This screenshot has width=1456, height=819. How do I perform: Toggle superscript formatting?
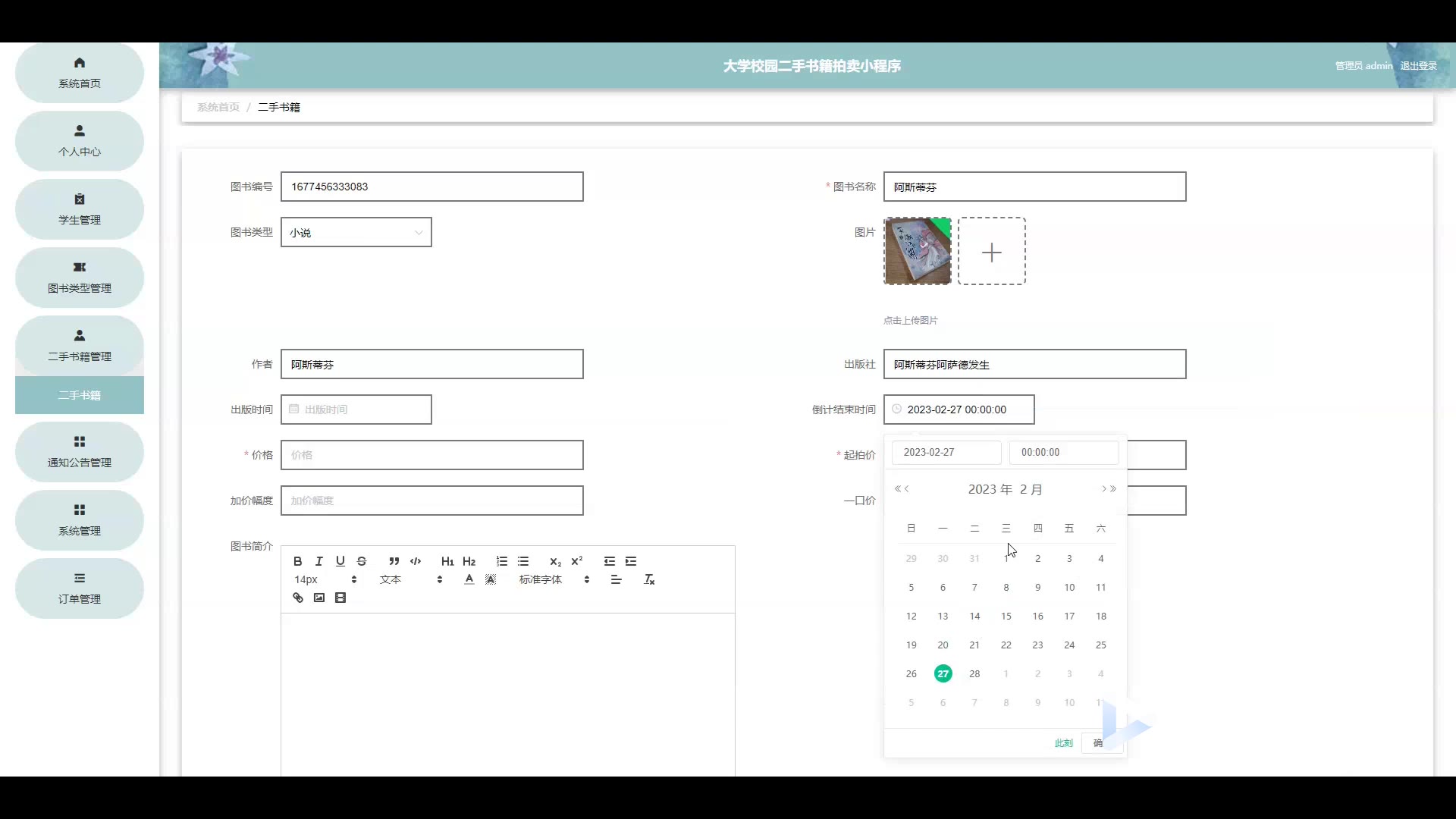pyautogui.click(x=577, y=561)
